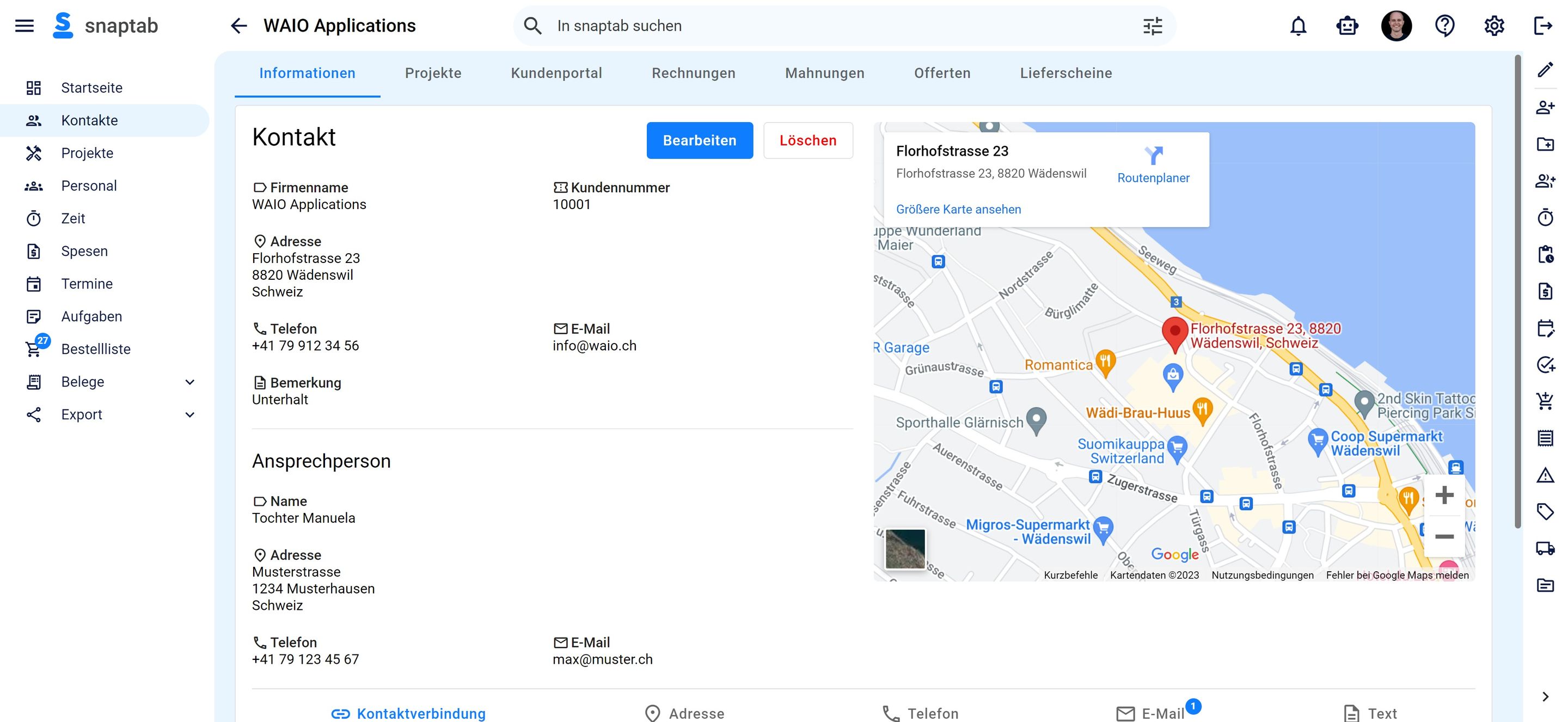
Task: Open Spesen in the sidebar
Action: click(x=105, y=251)
